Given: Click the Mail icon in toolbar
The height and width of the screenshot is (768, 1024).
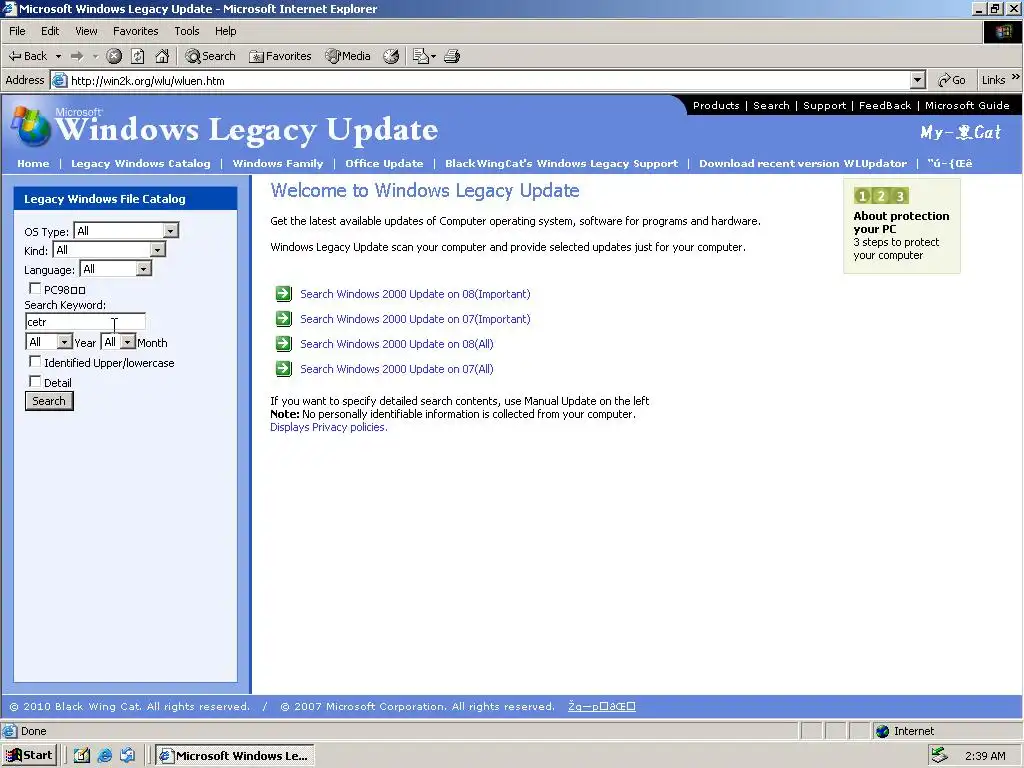Looking at the screenshot, I should (x=421, y=56).
